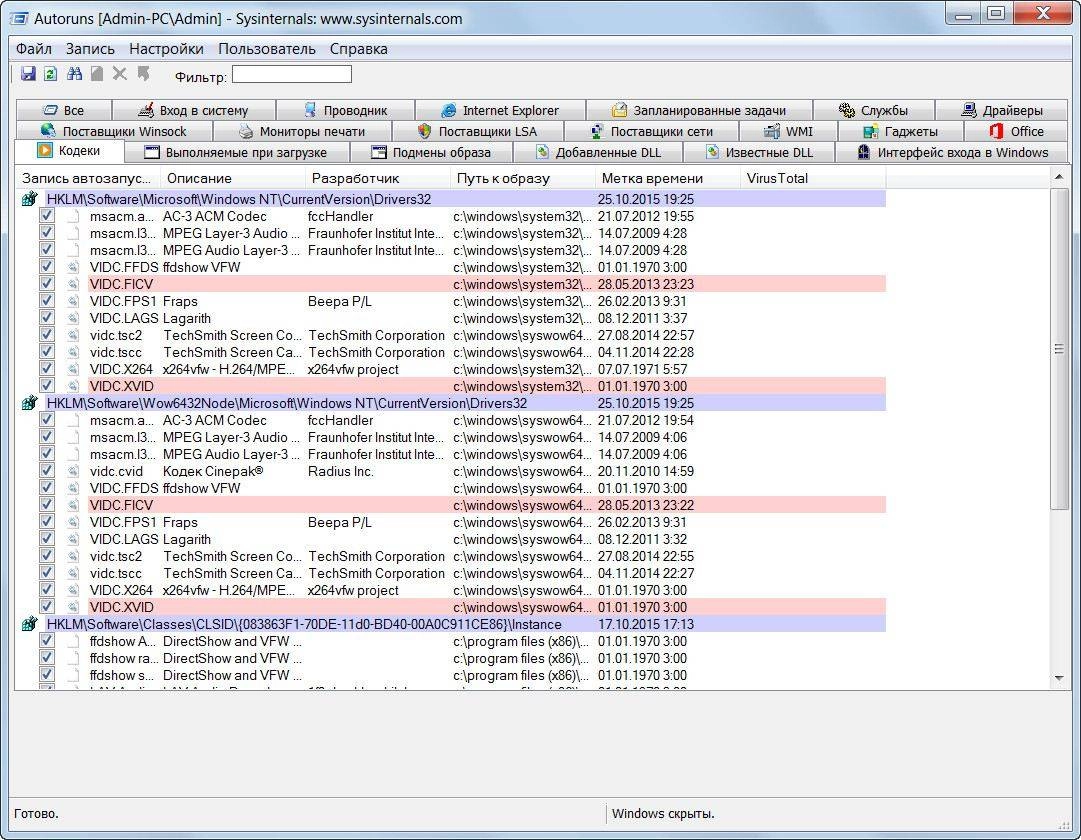Switch to the Добавленные DLL tab
Image resolution: width=1081 pixels, height=840 pixels.
[598, 152]
